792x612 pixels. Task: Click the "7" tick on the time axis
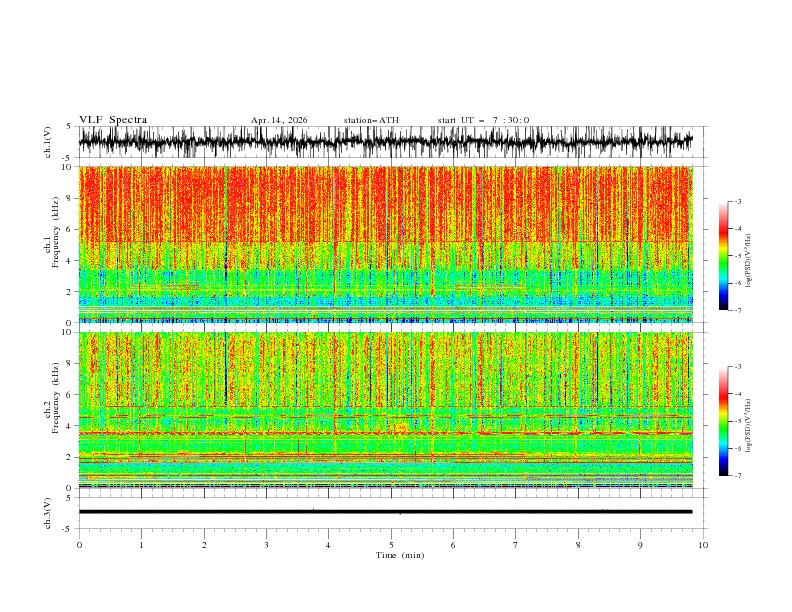[516, 545]
